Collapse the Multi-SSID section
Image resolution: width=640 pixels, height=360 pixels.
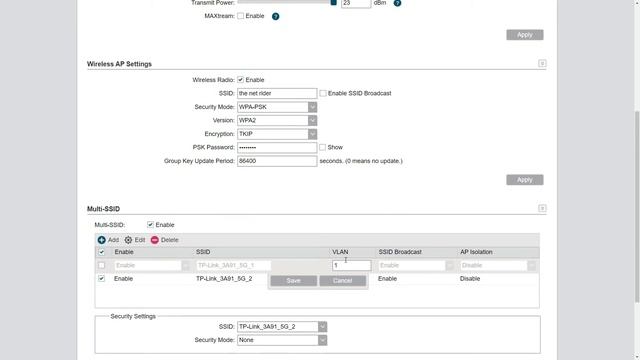pyautogui.click(x=542, y=208)
